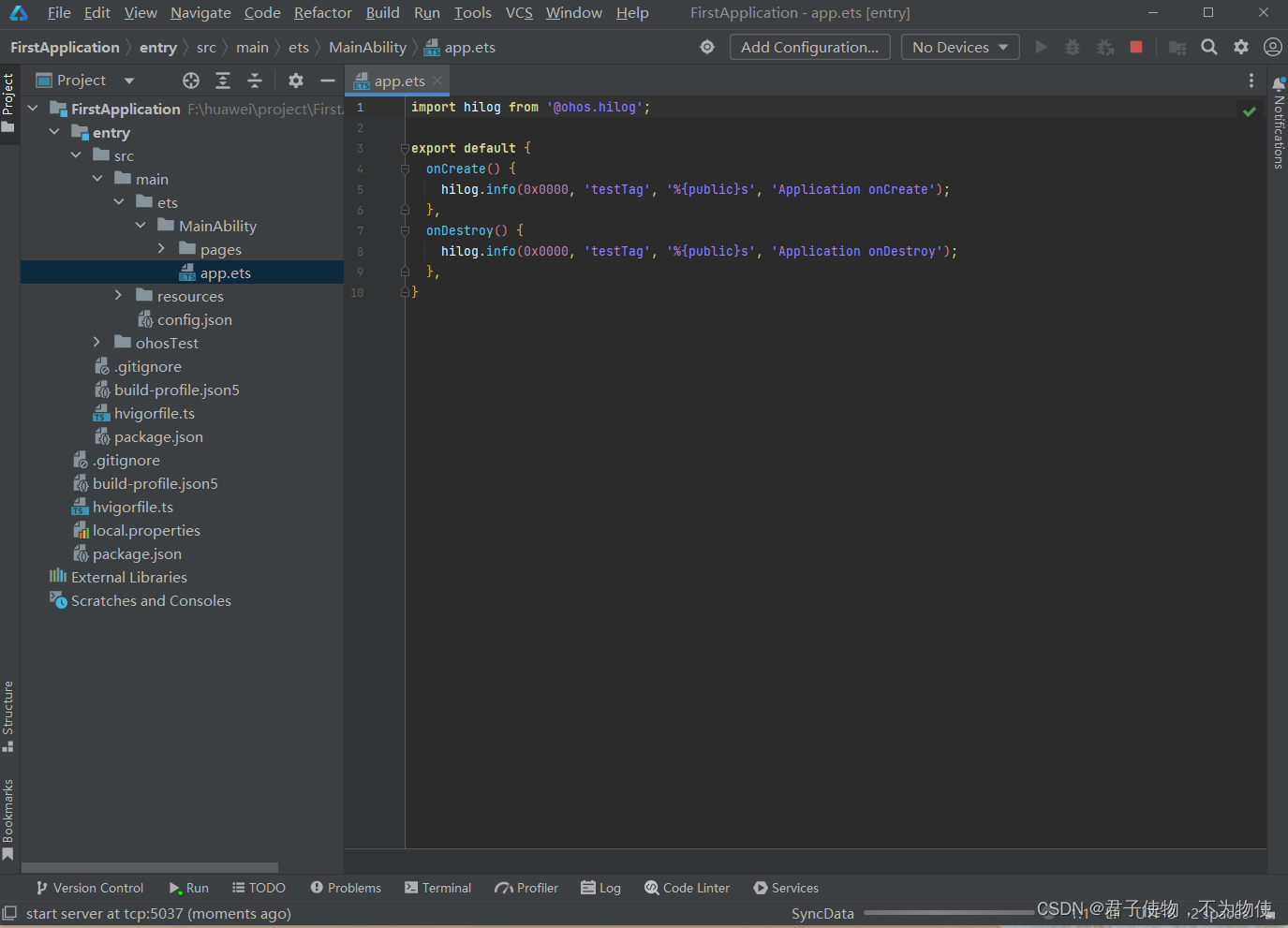This screenshot has width=1288, height=928.
Task: Open the Navigate menu
Action: [200, 13]
